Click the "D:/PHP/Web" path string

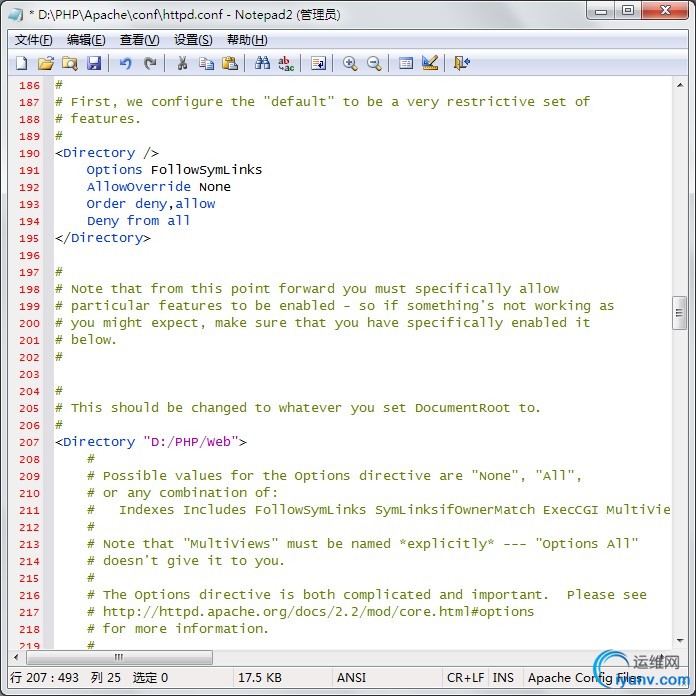pyautogui.click(x=191, y=442)
